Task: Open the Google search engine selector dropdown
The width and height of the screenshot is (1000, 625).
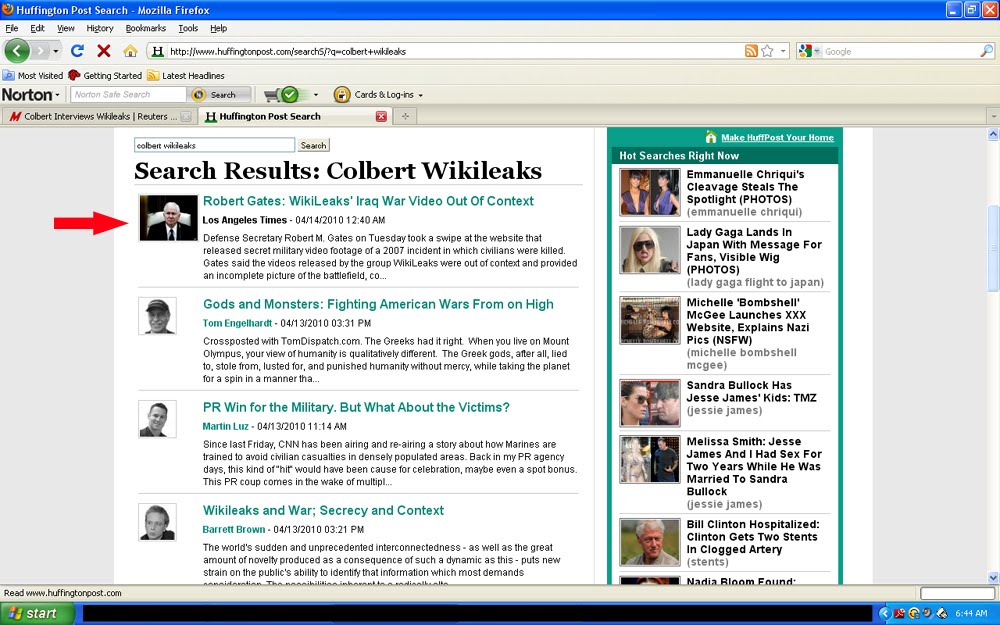Action: click(811, 51)
